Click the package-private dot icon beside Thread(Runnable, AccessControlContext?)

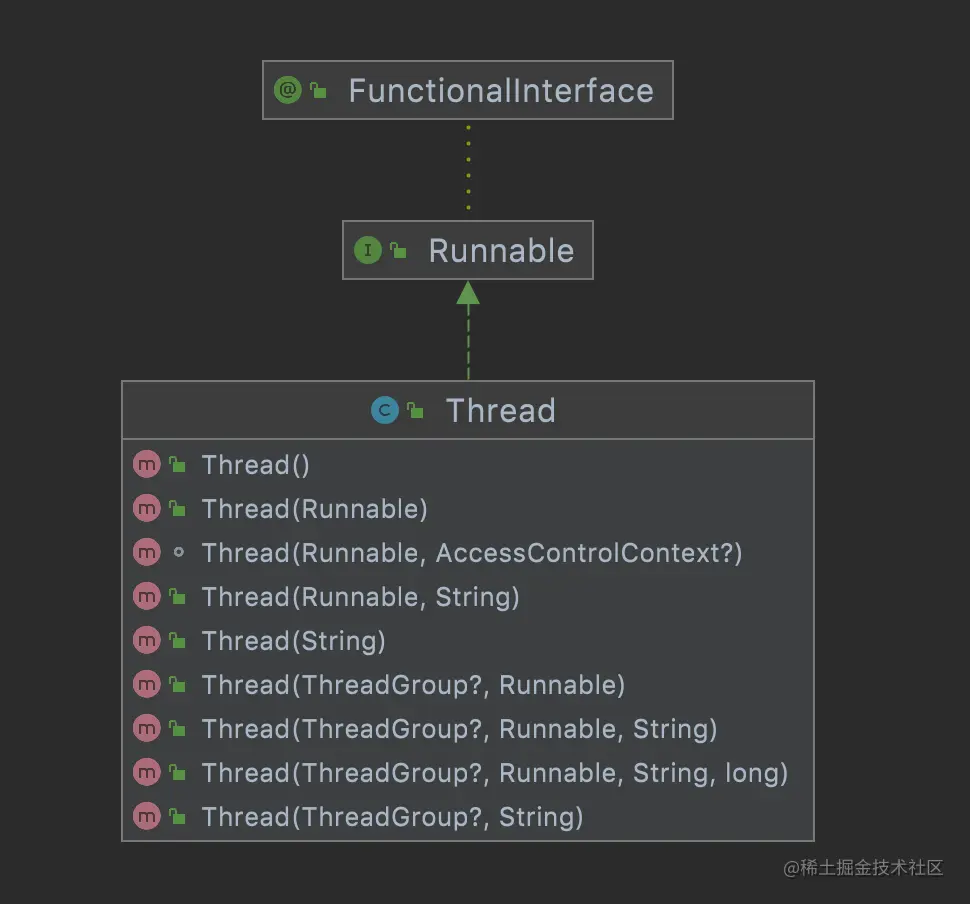point(178,553)
